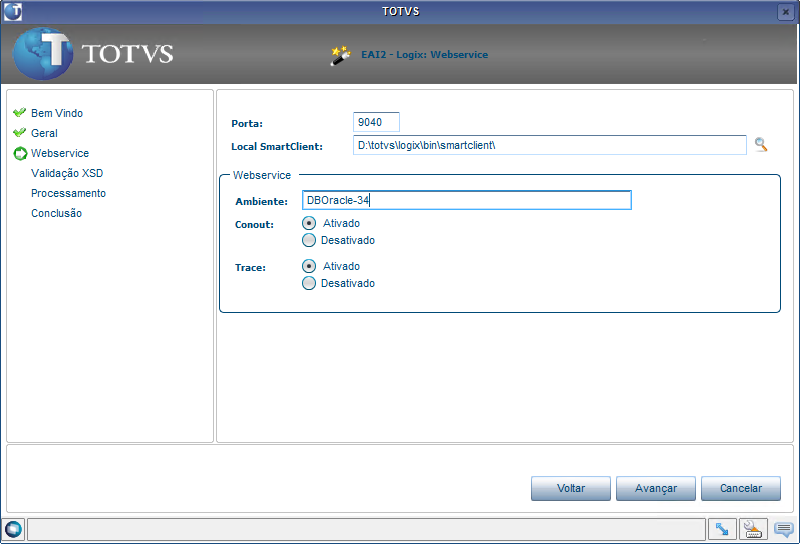Viewport: 800px width, 544px height.
Task: Click the EAI2 - Logix: Webservice heading
Action: tap(424, 55)
